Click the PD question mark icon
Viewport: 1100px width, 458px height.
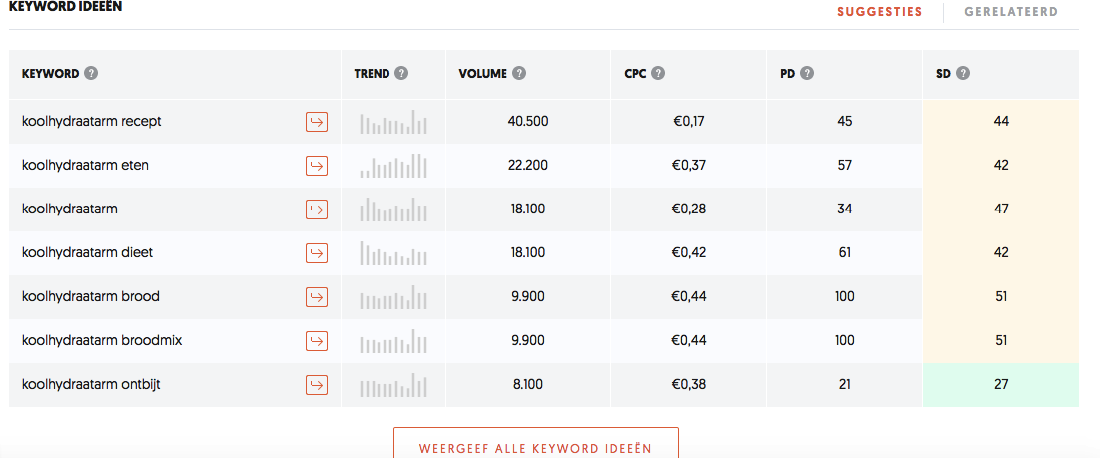807,74
